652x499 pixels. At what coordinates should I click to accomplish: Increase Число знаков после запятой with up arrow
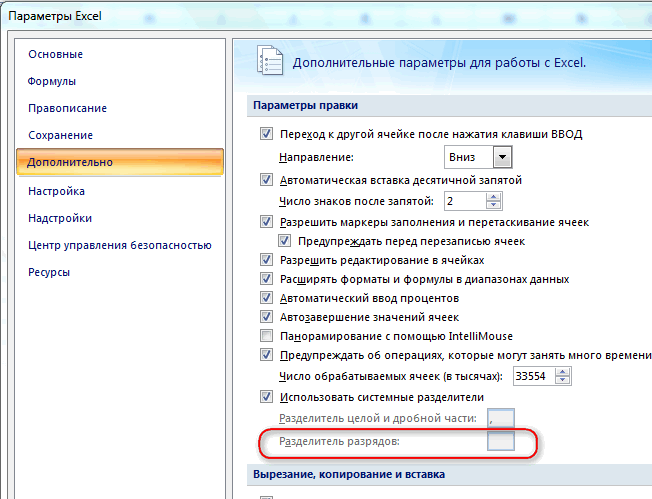(494, 197)
